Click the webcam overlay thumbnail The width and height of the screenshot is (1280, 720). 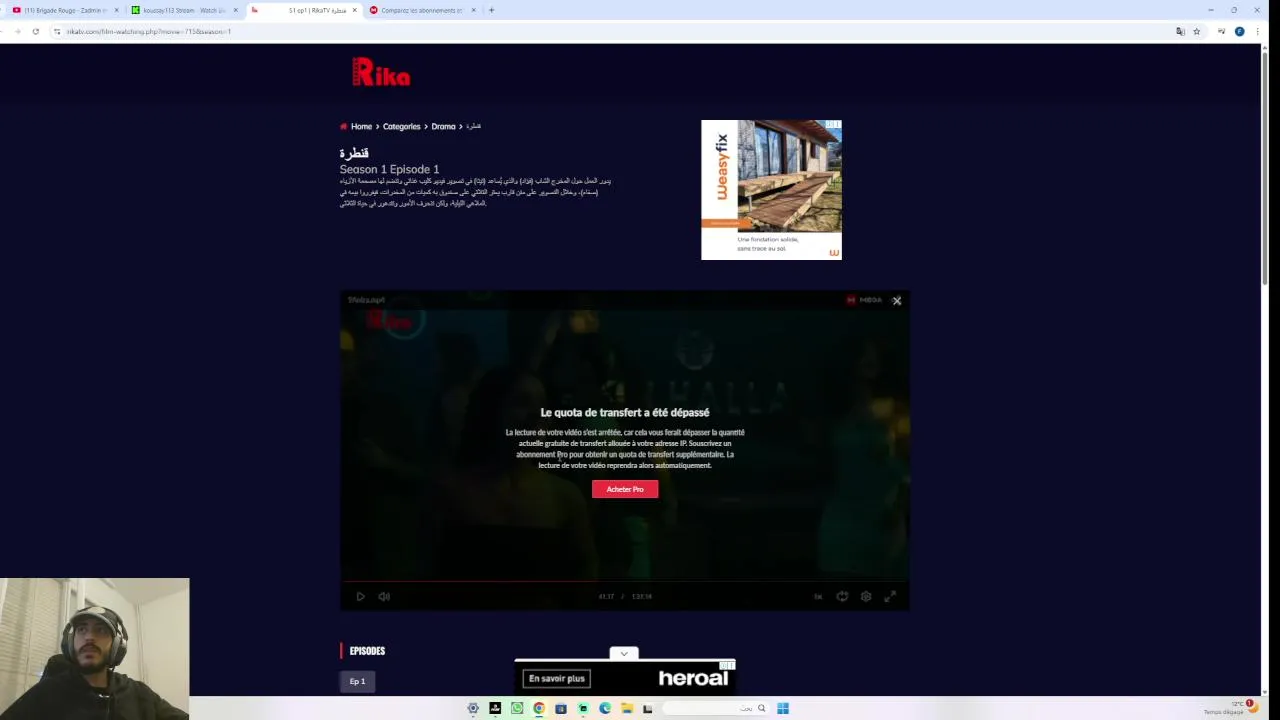(x=95, y=649)
